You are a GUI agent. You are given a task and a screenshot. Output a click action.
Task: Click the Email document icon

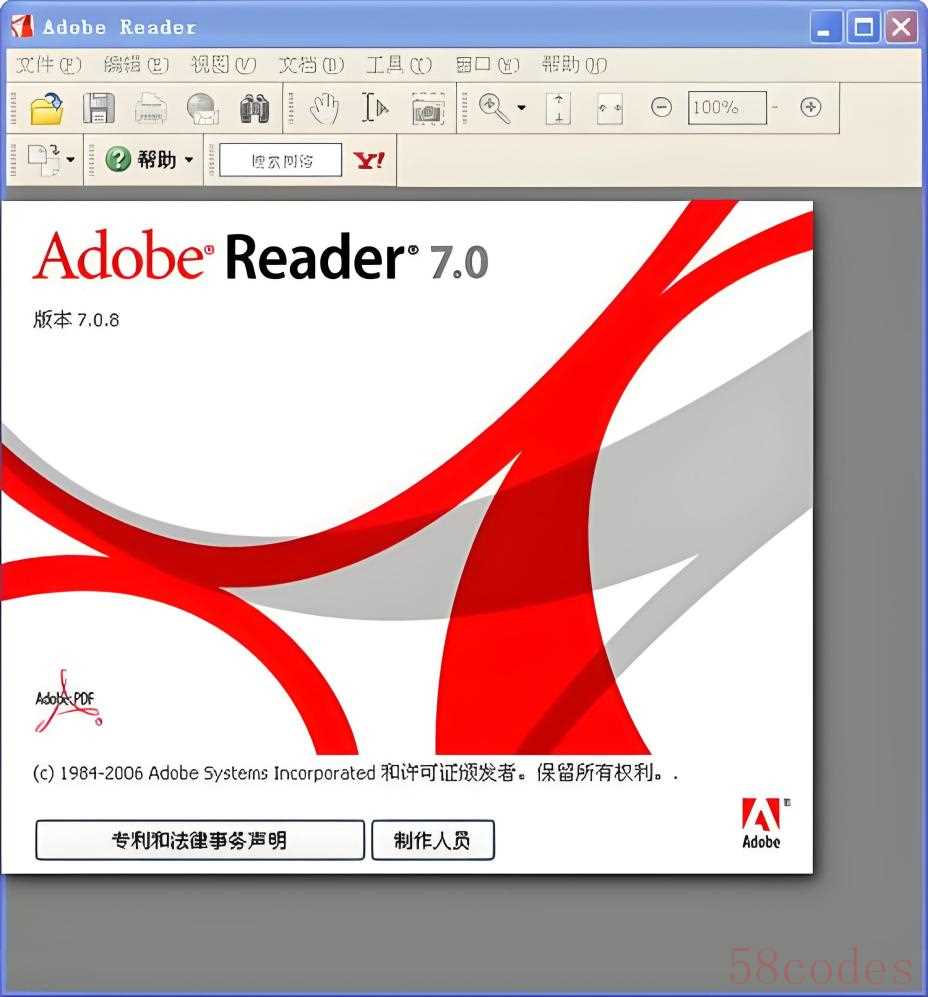coord(202,108)
